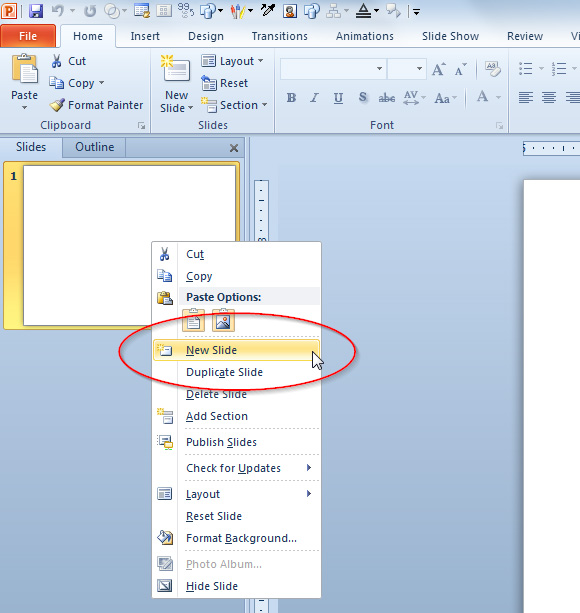Switch to the Insert ribbon tab
The image size is (580, 613).
tap(145, 36)
